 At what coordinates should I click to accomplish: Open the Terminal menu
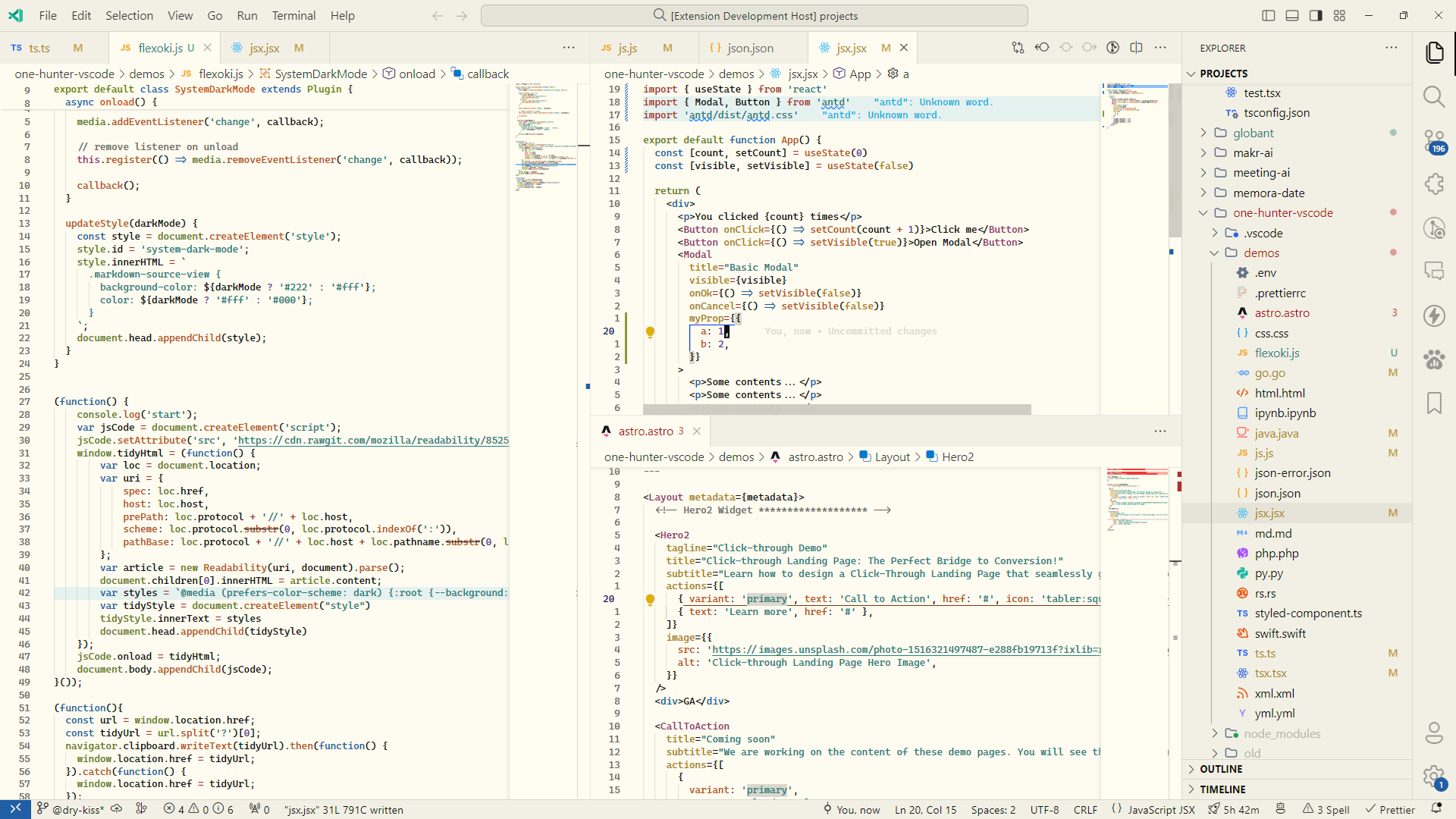click(293, 15)
